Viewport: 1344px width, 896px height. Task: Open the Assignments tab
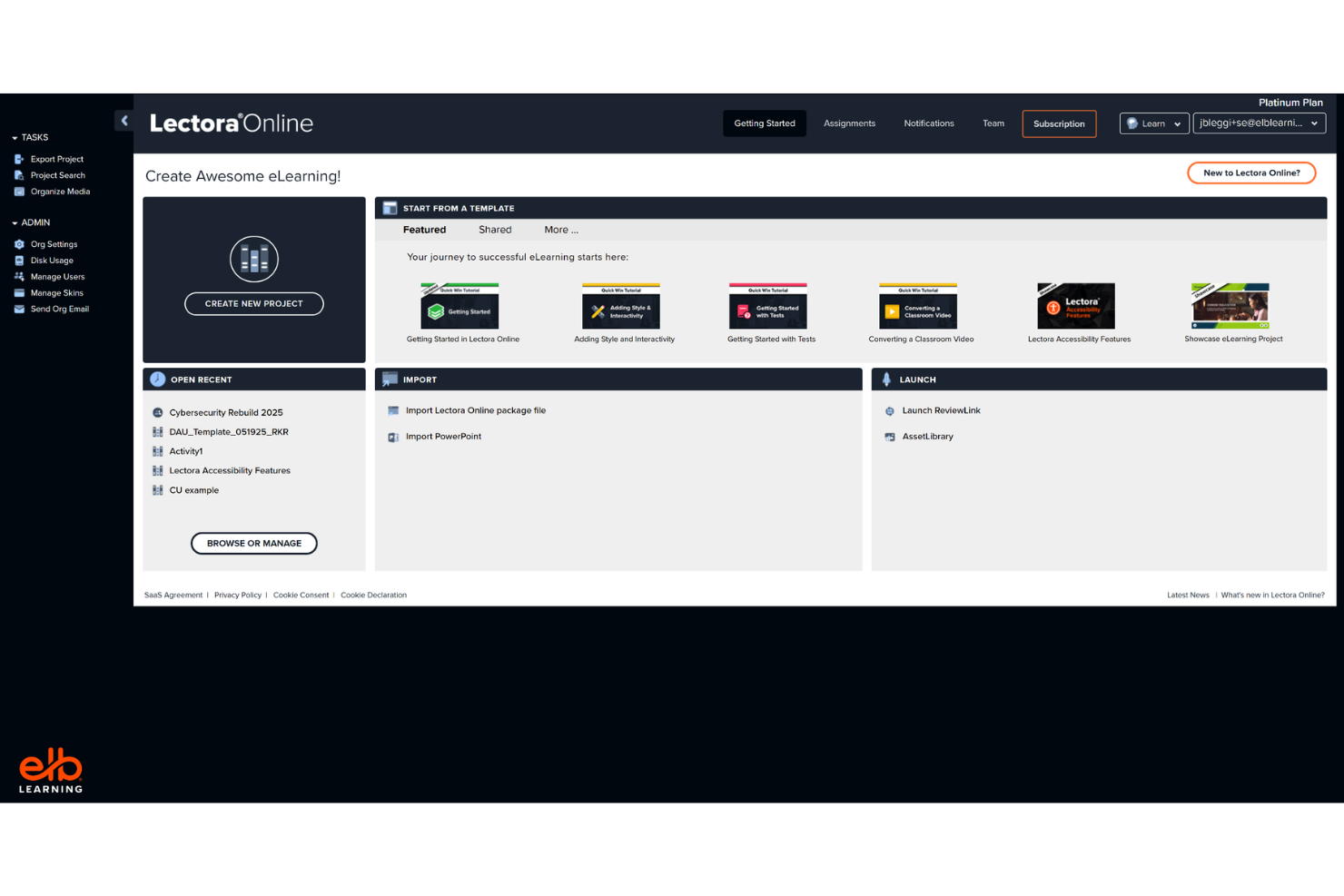pos(849,123)
